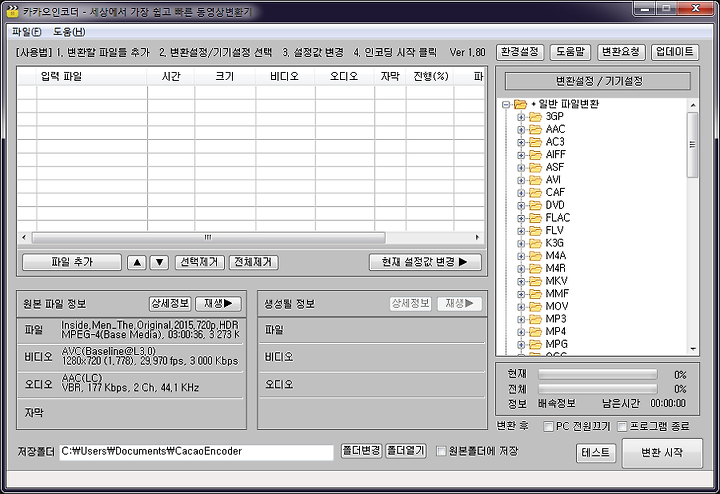Click the AC3 folder icon

(x=535, y=142)
